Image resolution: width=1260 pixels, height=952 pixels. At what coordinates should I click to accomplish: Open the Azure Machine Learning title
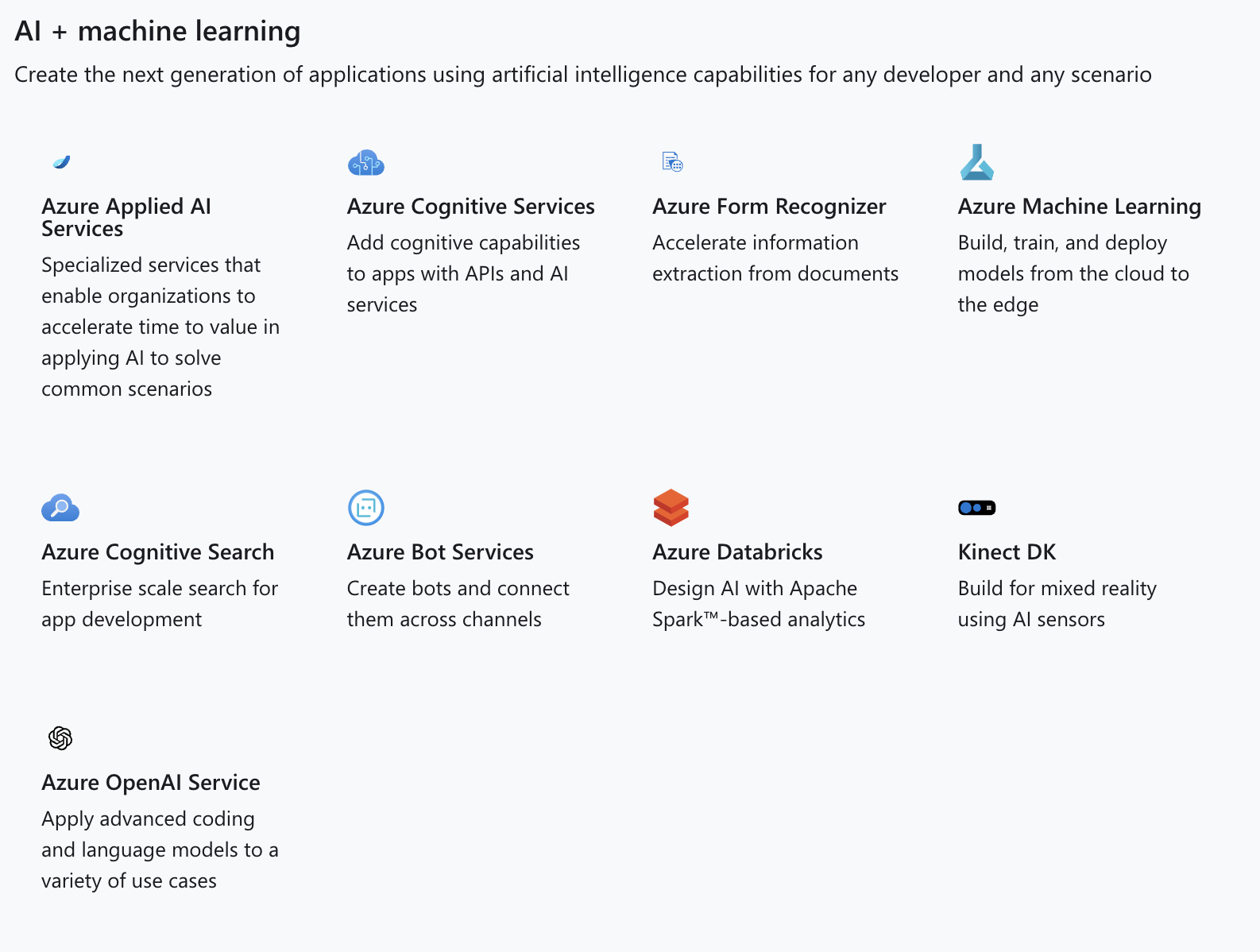click(x=1079, y=207)
